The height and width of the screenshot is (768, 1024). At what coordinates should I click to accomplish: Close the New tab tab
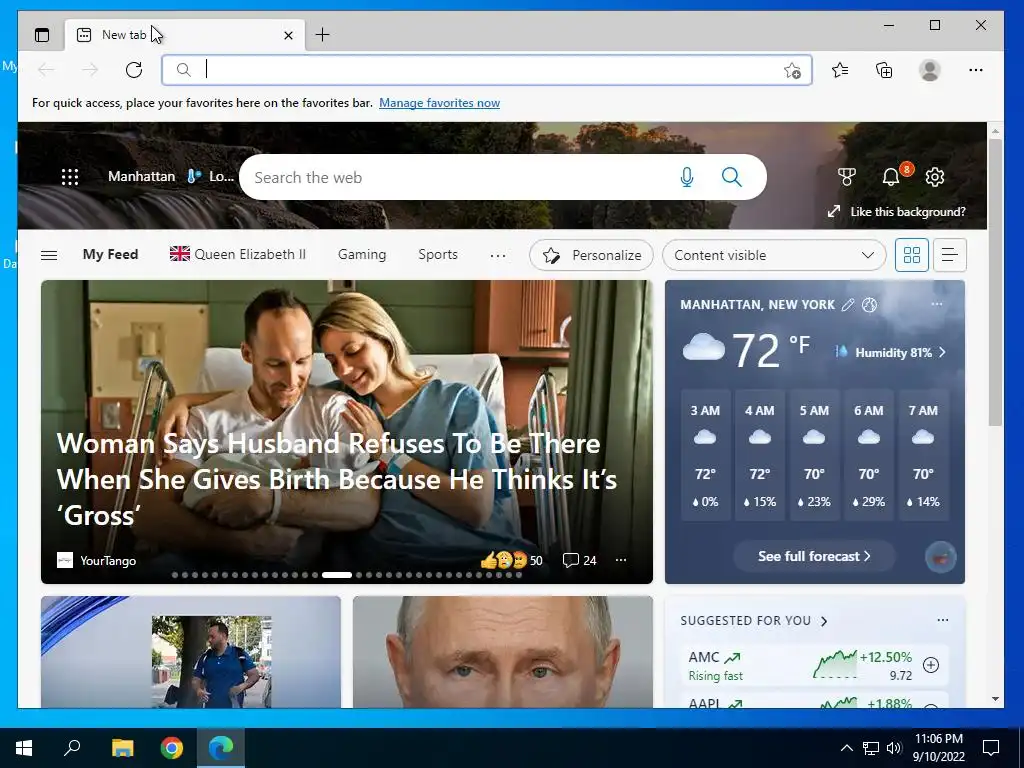tap(288, 35)
